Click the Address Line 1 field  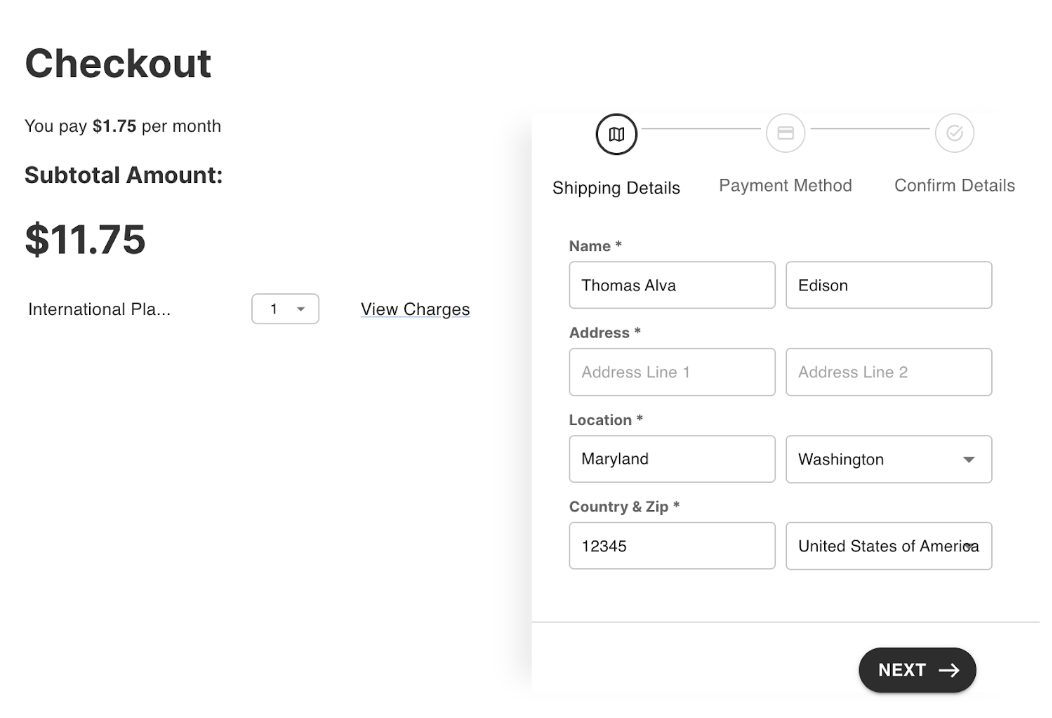pos(672,372)
